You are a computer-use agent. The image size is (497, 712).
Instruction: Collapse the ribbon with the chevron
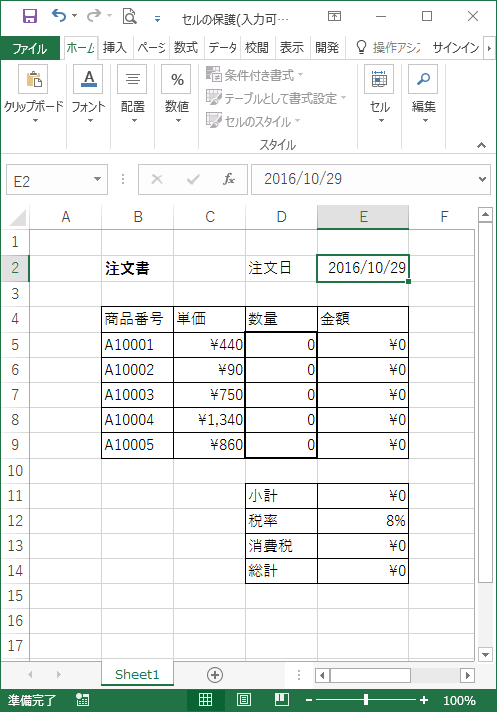[481, 145]
